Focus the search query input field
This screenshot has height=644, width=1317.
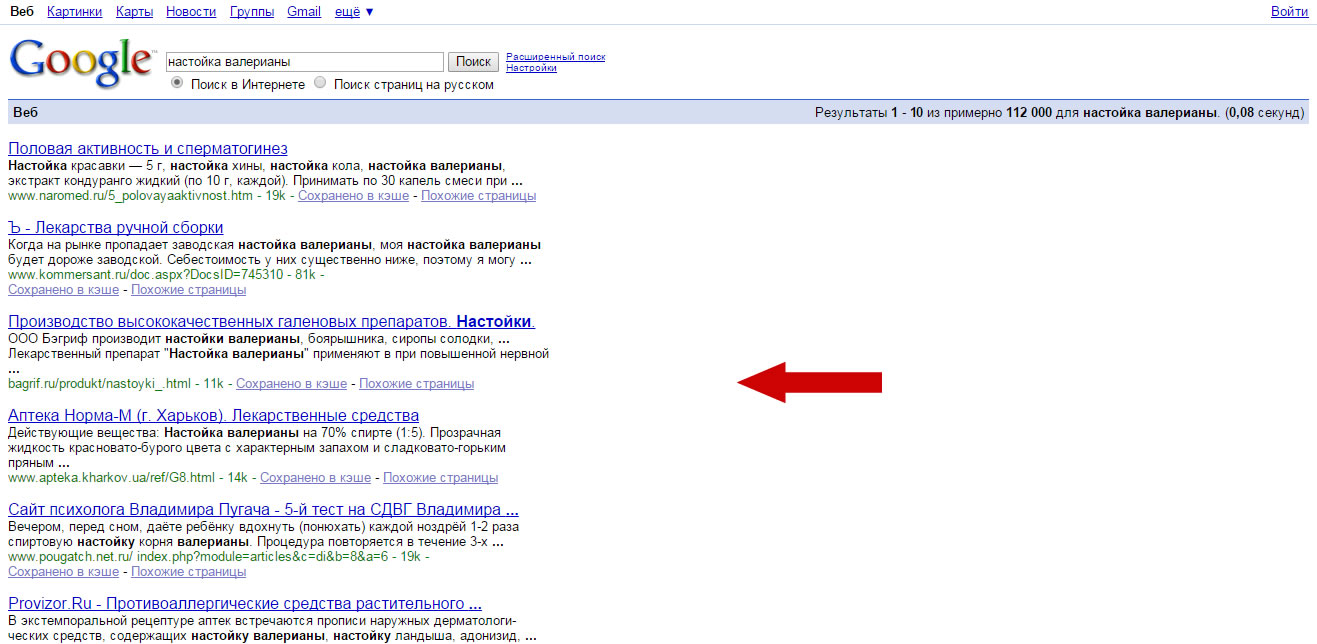coord(305,62)
